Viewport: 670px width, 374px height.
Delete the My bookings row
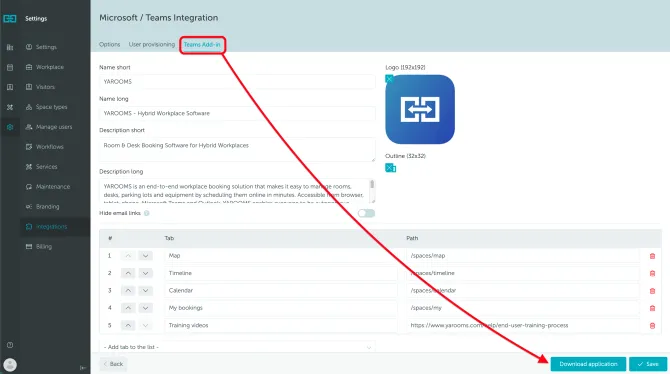pos(652,308)
